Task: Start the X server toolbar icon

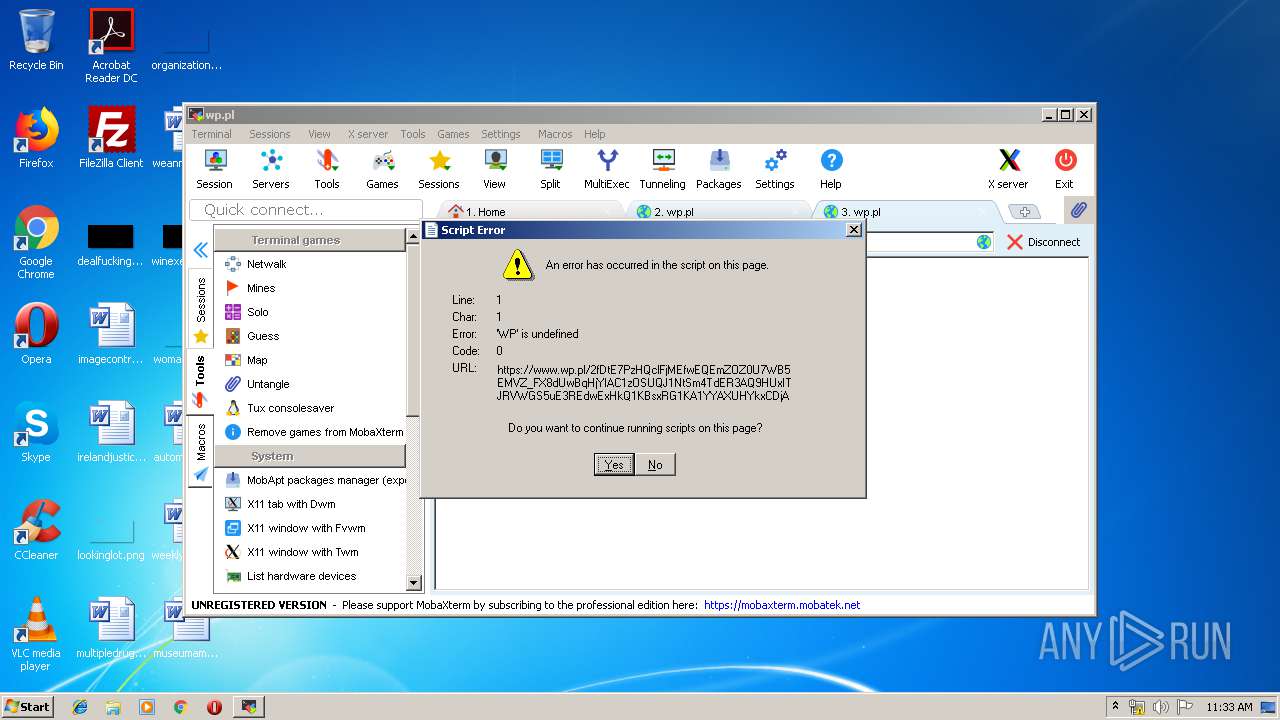Action: [x=1008, y=169]
